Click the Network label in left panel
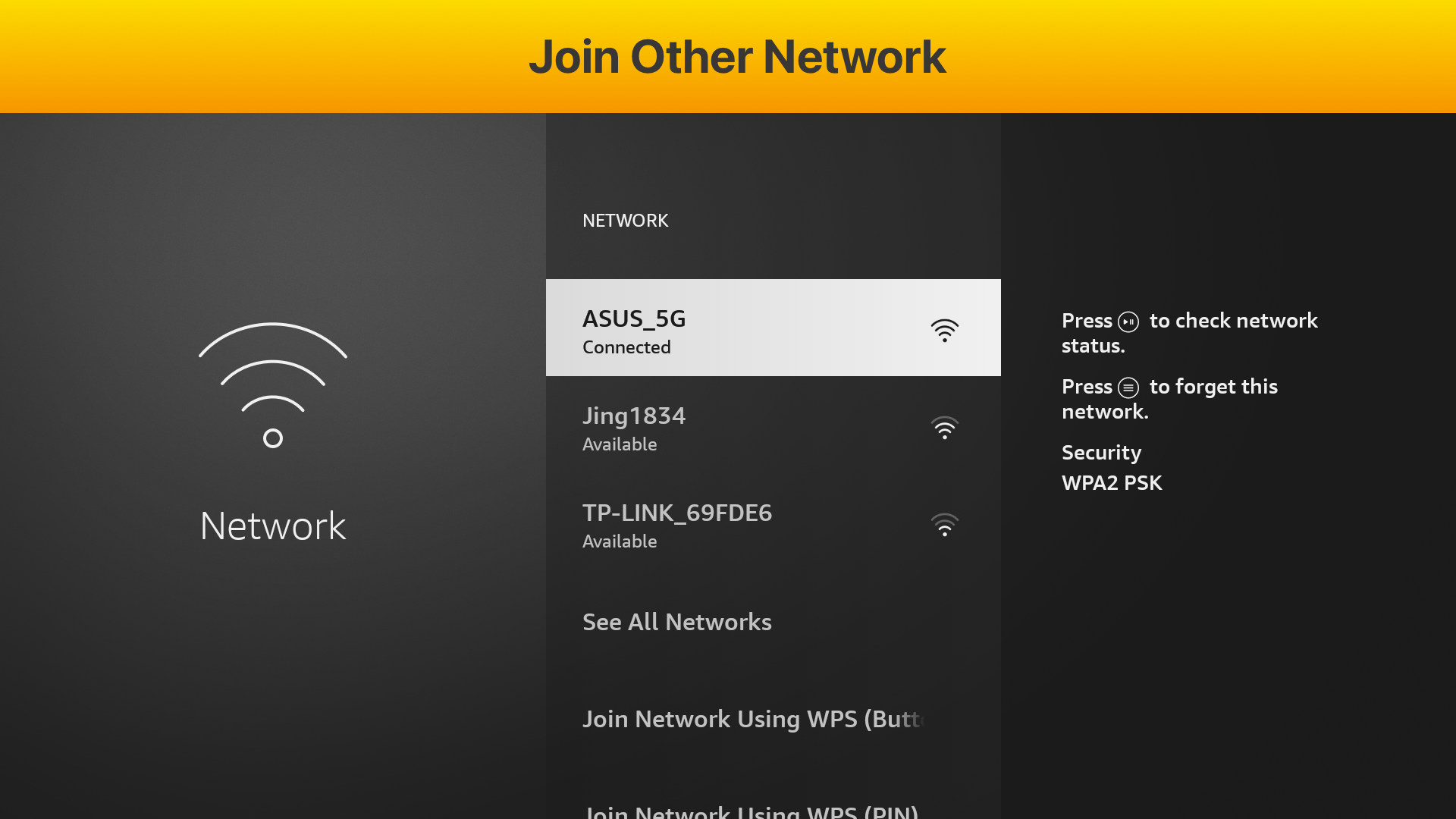1456x819 pixels. pyautogui.click(x=272, y=524)
